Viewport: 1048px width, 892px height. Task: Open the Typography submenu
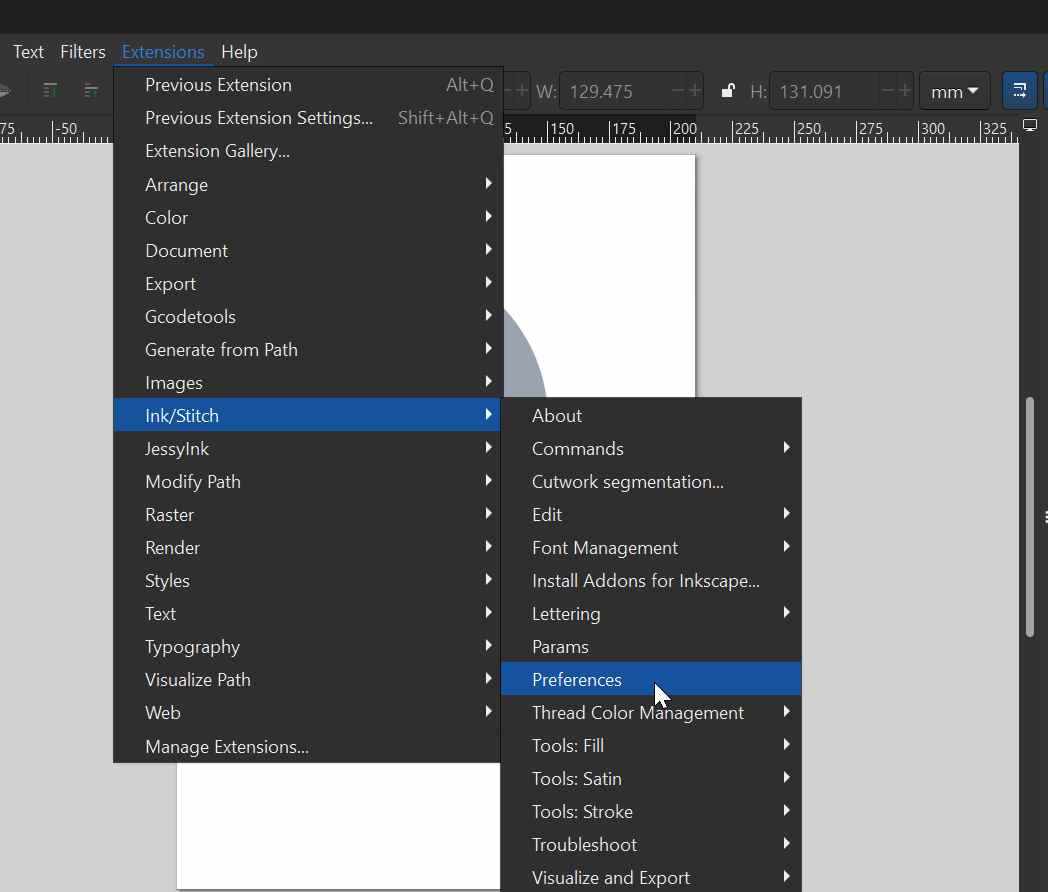[x=307, y=647]
